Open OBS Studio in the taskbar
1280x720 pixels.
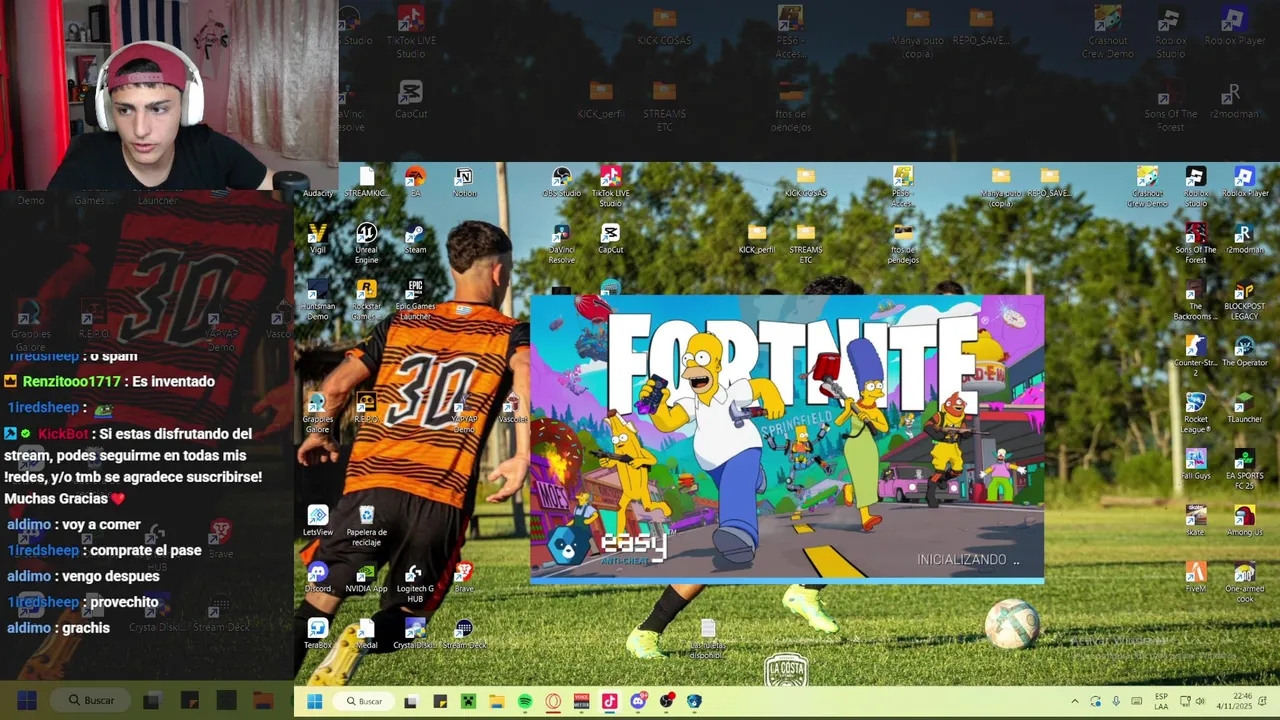666,702
